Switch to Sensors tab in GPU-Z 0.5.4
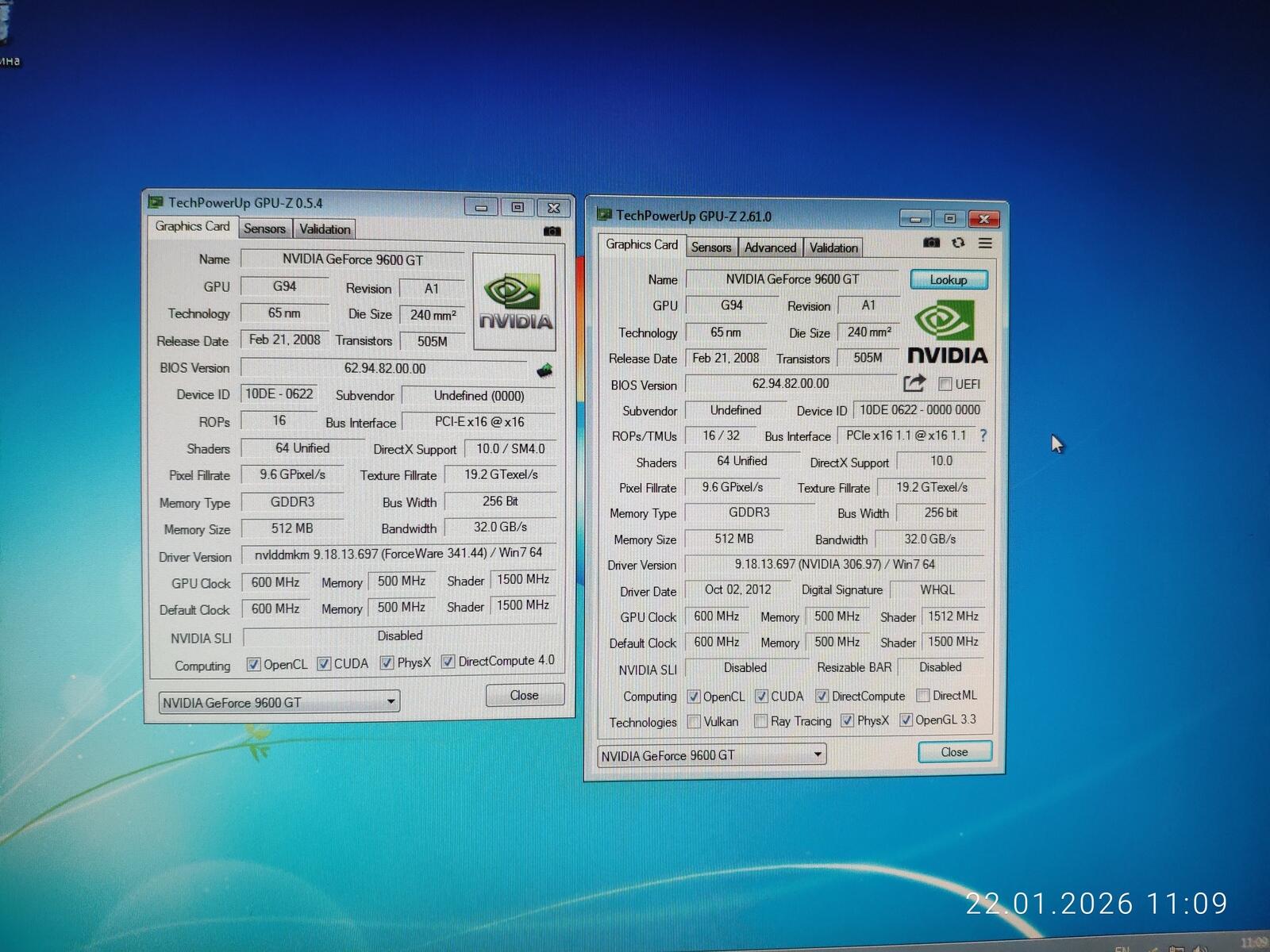This screenshot has width=1270, height=952. tap(264, 228)
